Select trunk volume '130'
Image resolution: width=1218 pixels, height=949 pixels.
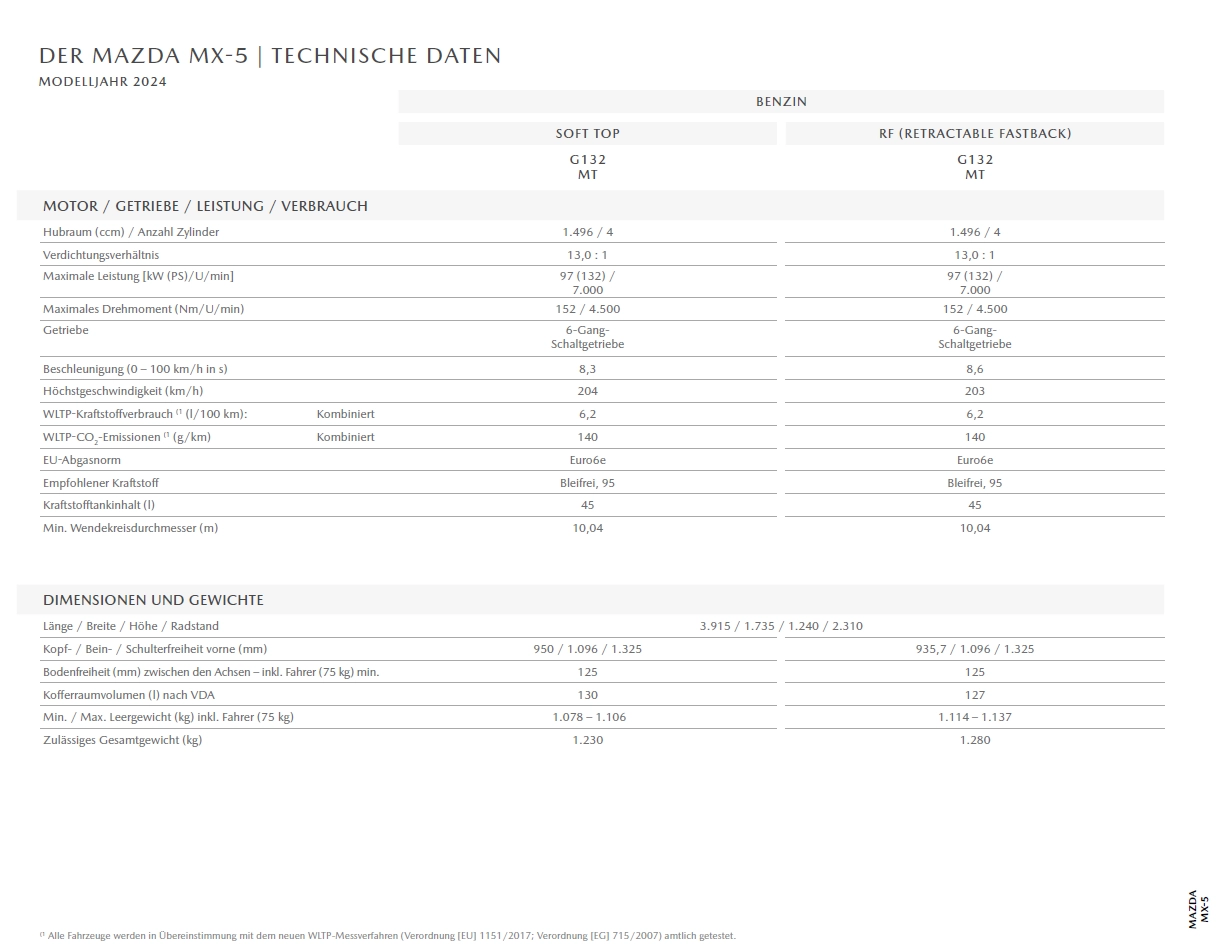coord(588,695)
